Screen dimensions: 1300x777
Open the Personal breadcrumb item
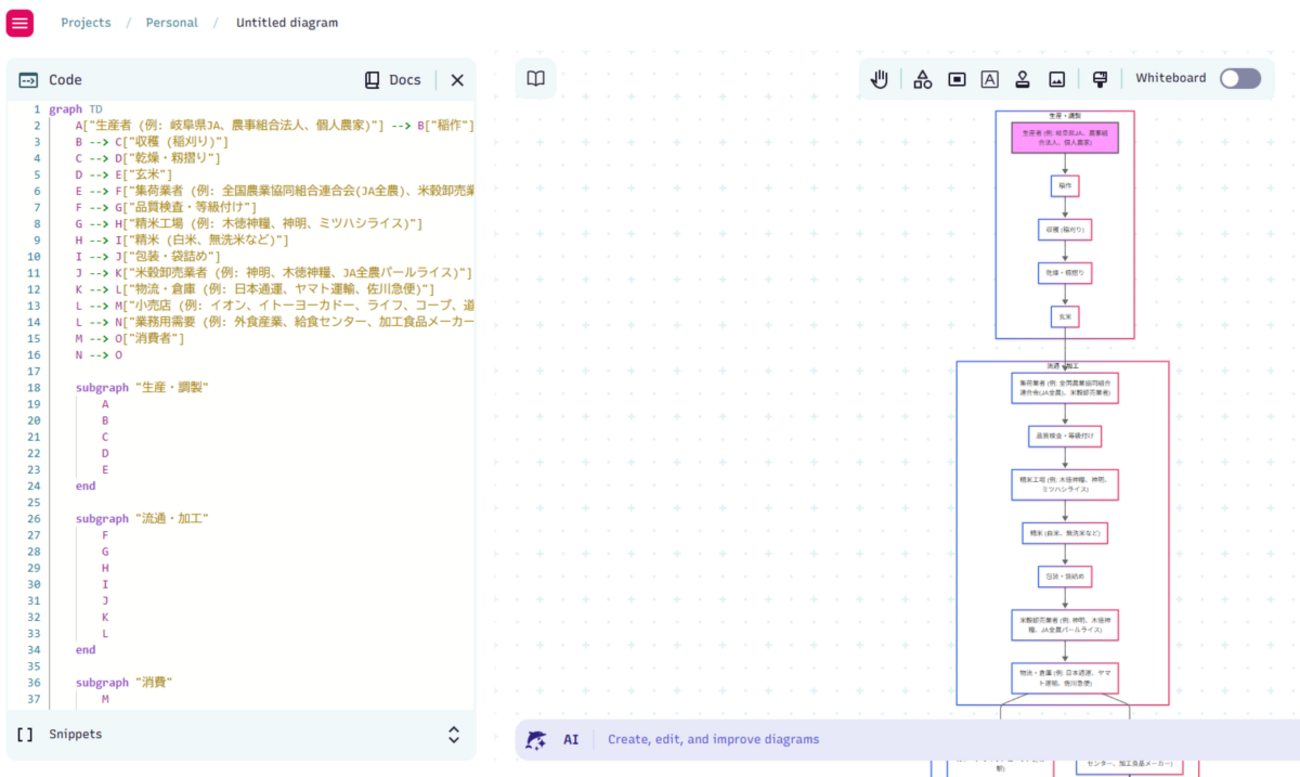(x=171, y=22)
